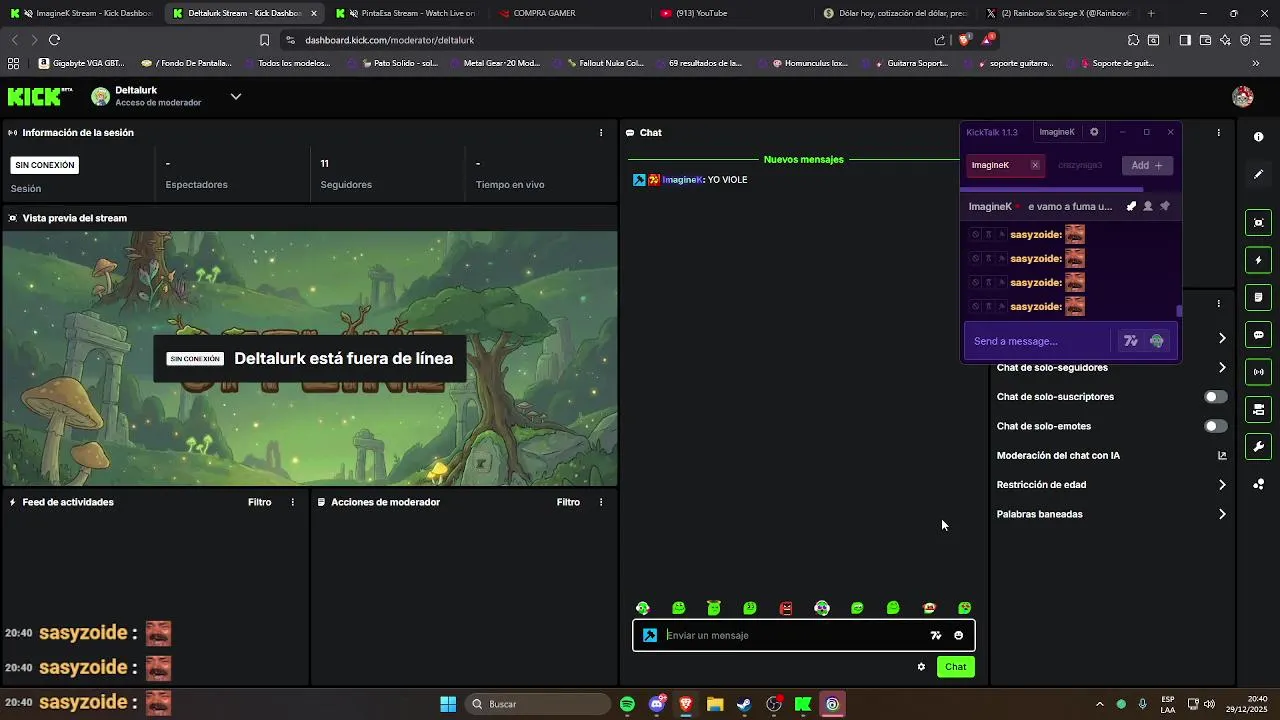
Task: Toggle the lightning activity feed sidebar icon
Action: click(1258, 260)
